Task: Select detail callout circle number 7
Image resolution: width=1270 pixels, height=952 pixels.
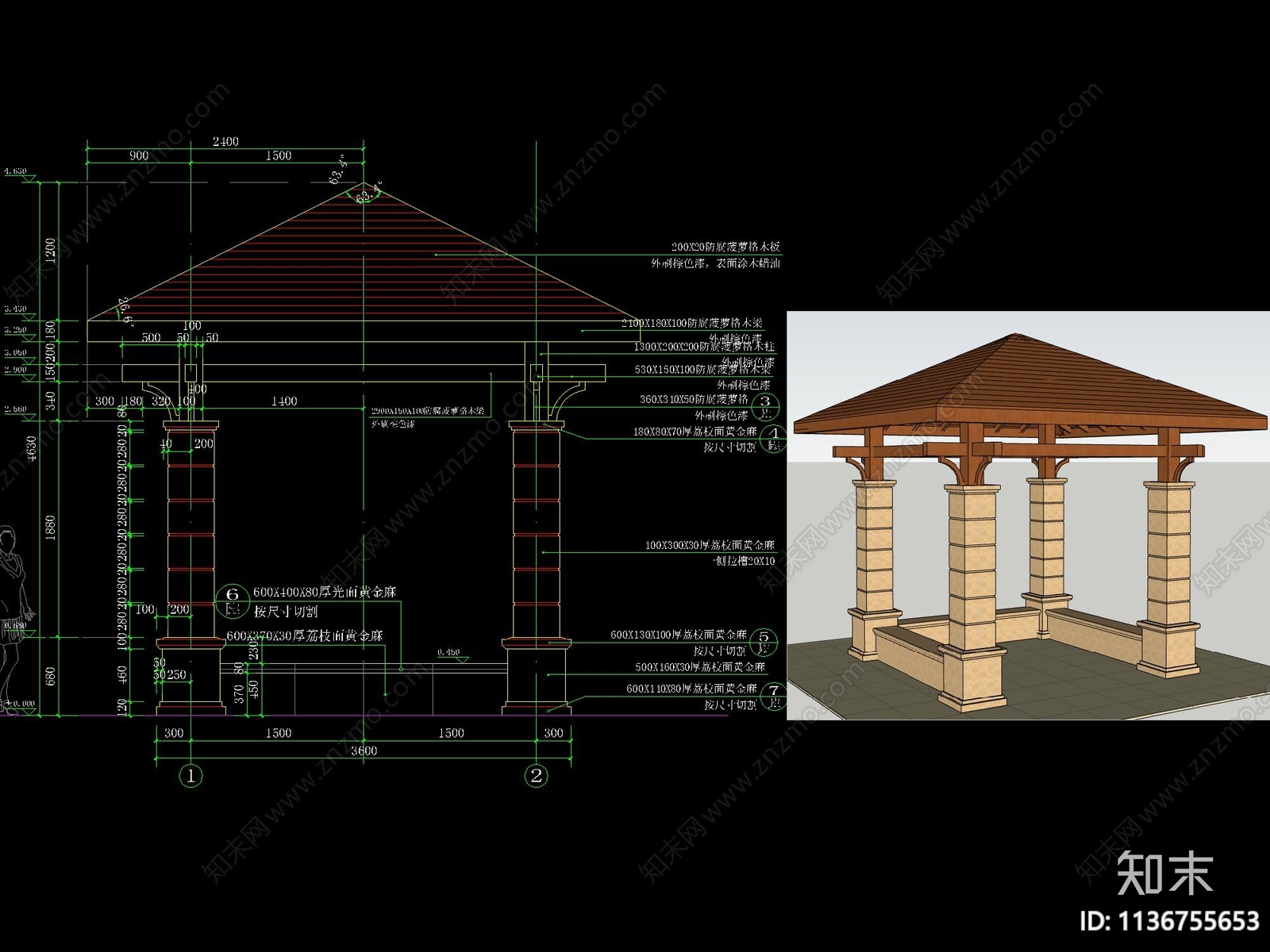Action: pyautogui.click(x=773, y=695)
